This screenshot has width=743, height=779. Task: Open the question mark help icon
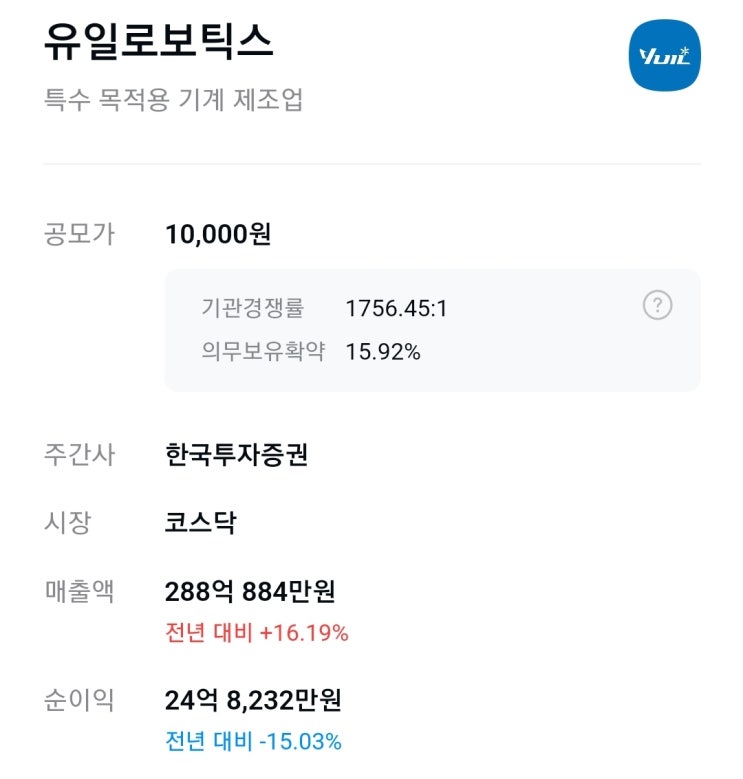click(x=657, y=306)
